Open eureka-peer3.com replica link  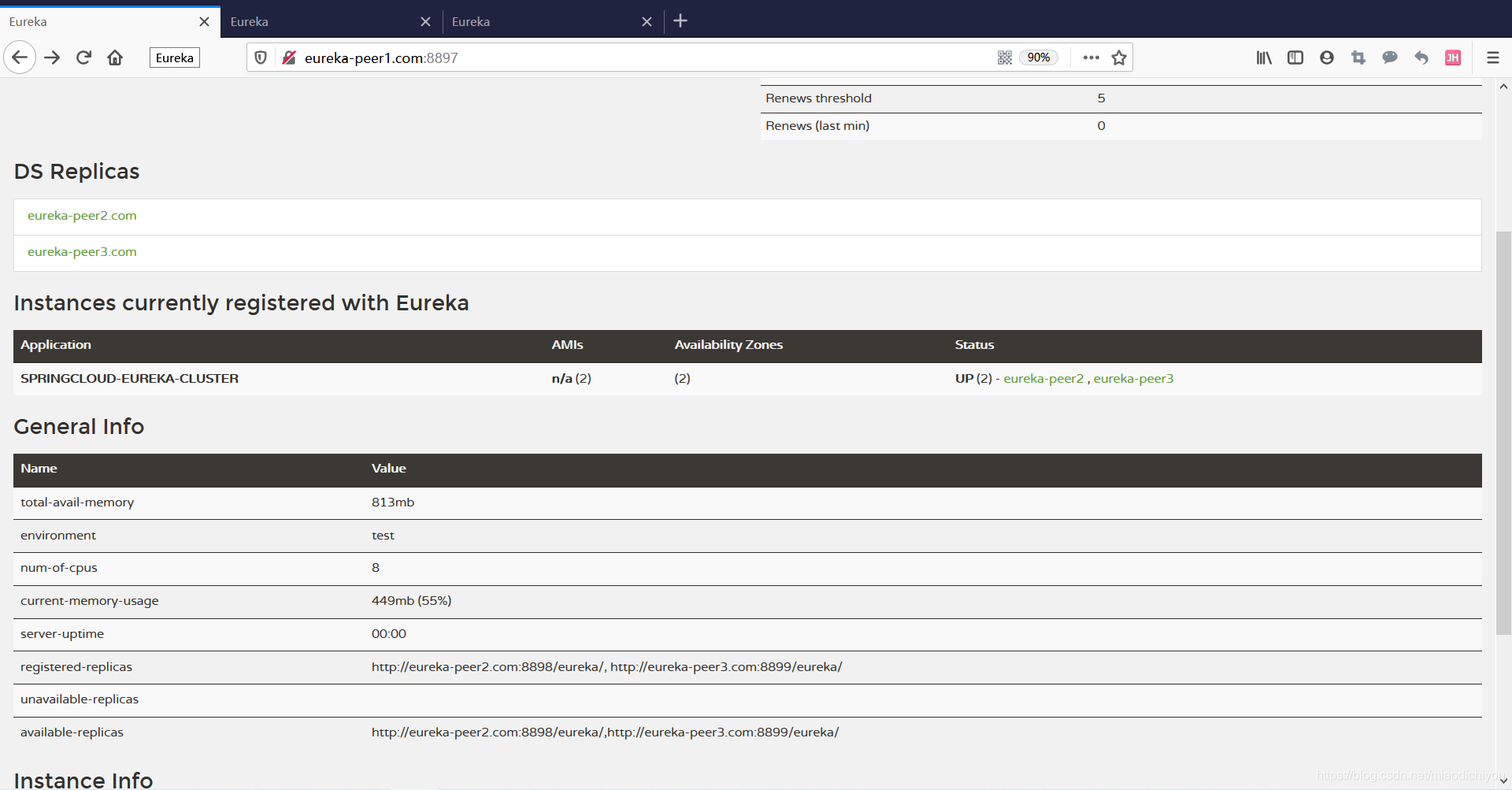coord(82,252)
